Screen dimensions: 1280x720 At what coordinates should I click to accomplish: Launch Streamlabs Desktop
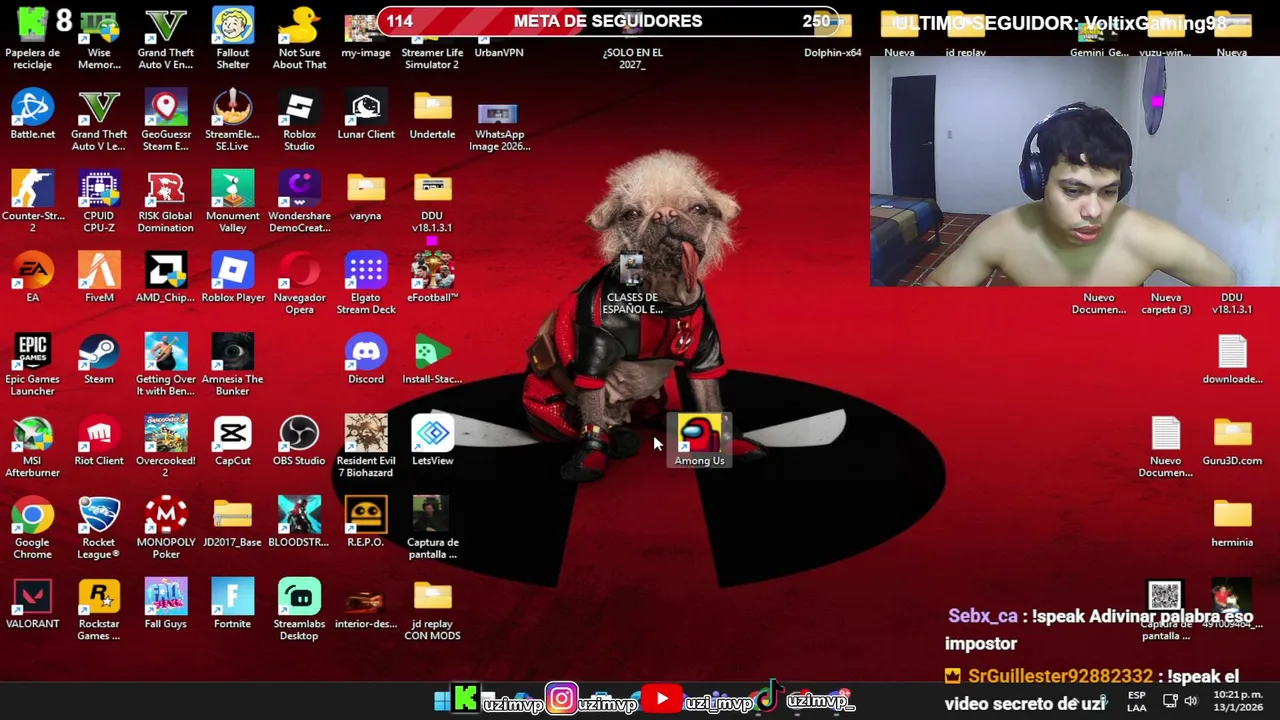click(x=299, y=610)
